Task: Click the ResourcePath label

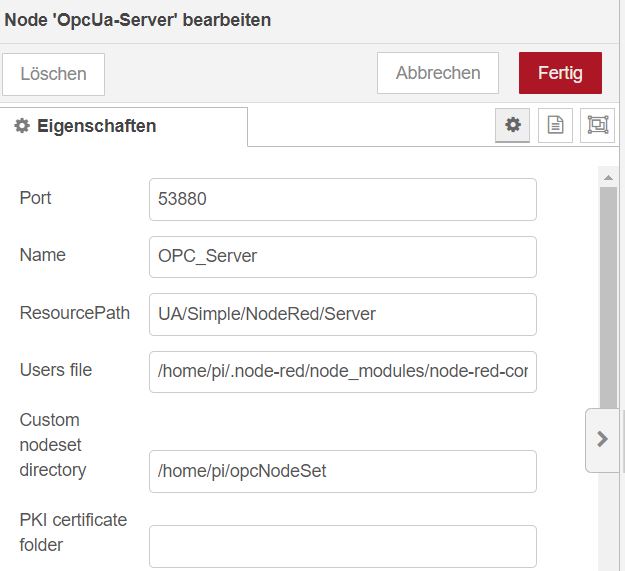Action: pos(75,313)
